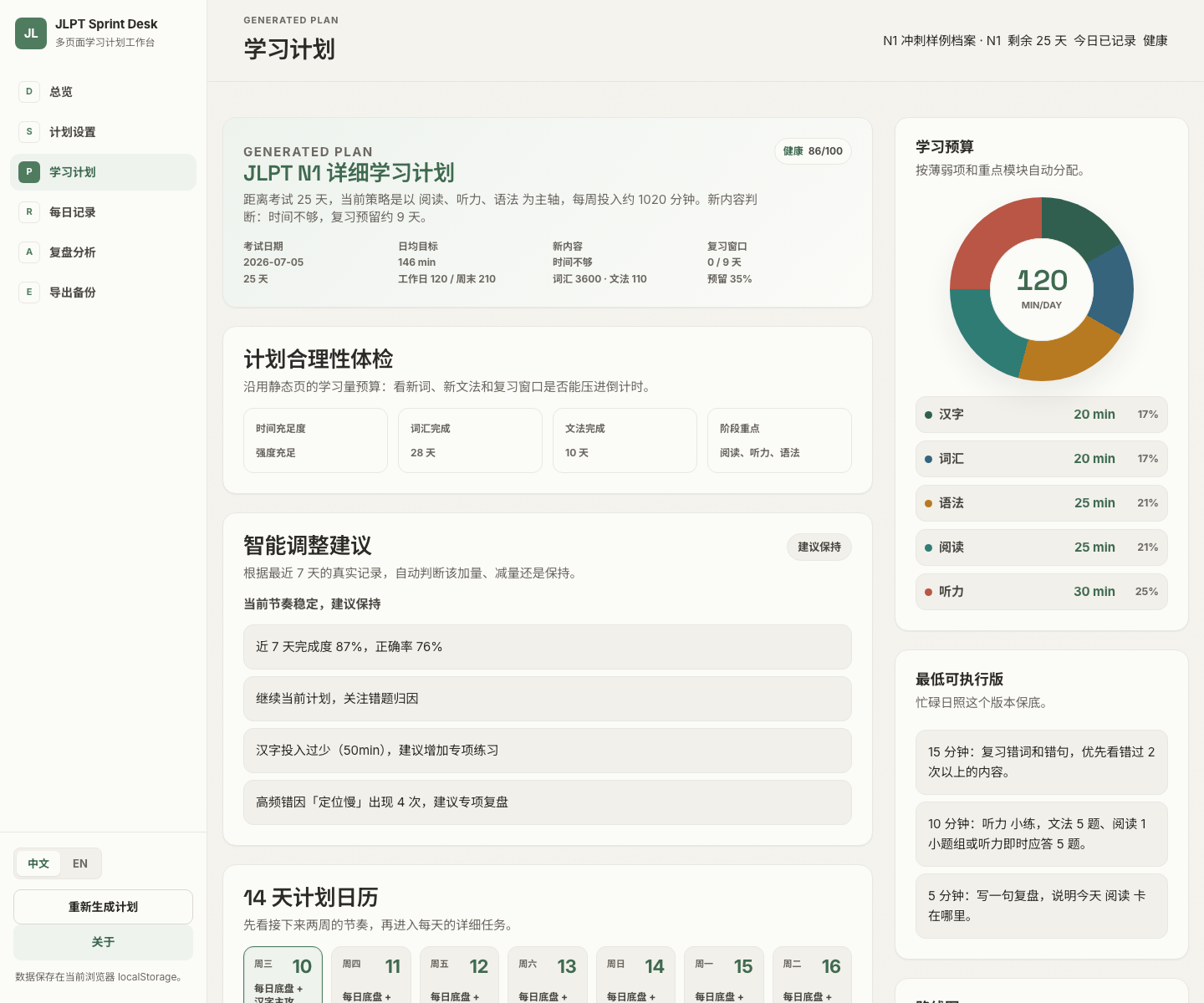
Task: Select the 汉字 20 min budget row
Action: (x=1042, y=415)
